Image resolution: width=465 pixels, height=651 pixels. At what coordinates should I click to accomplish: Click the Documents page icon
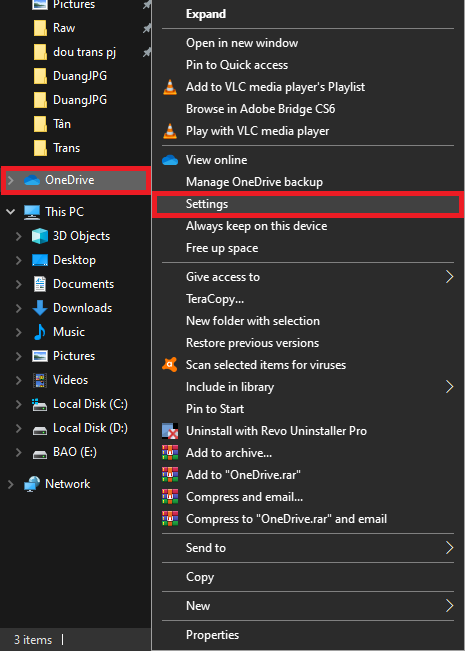pos(40,284)
